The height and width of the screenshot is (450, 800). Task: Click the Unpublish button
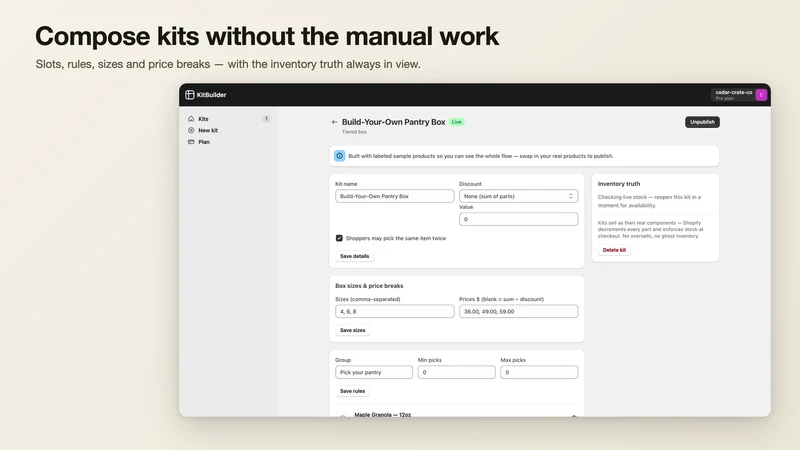tap(702, 122)
